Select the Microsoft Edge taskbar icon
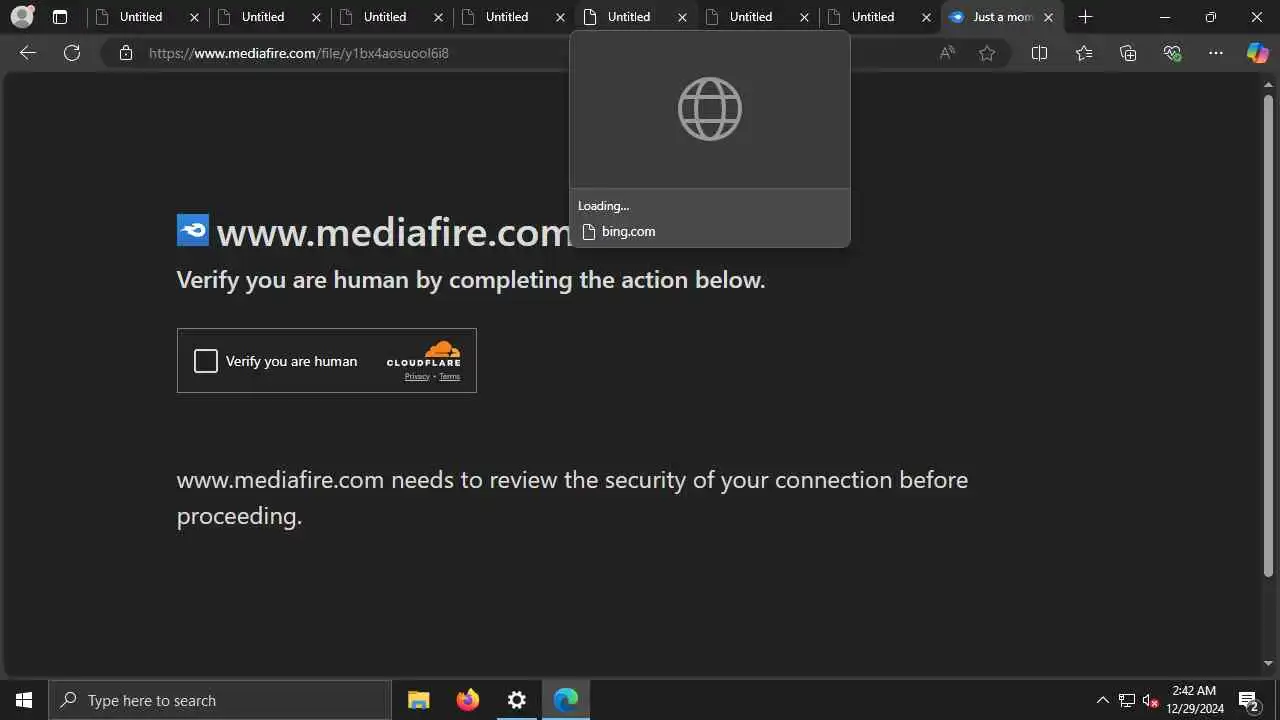Screen dimensions: 1280x720 click(566, 700)
